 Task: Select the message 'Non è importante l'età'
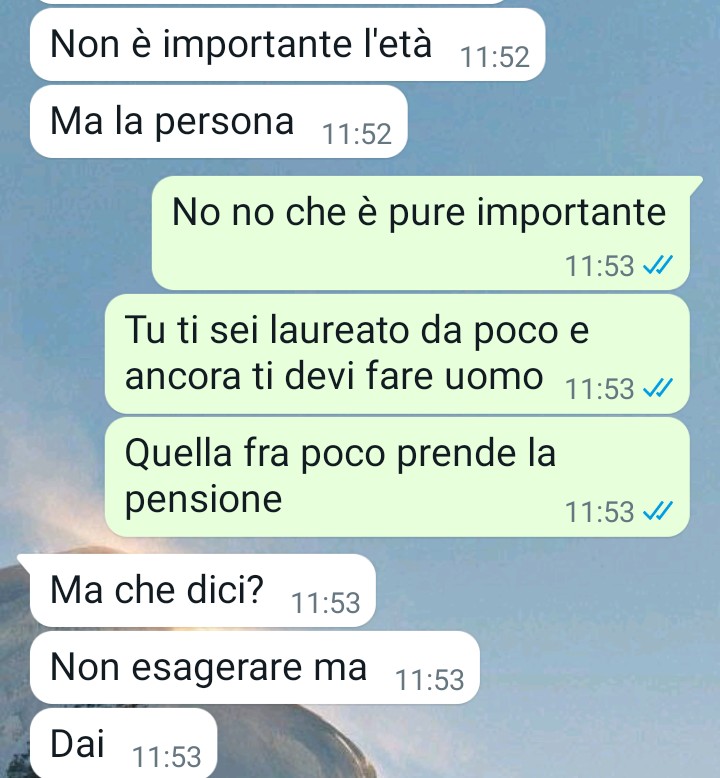click(x=288, y=45)
